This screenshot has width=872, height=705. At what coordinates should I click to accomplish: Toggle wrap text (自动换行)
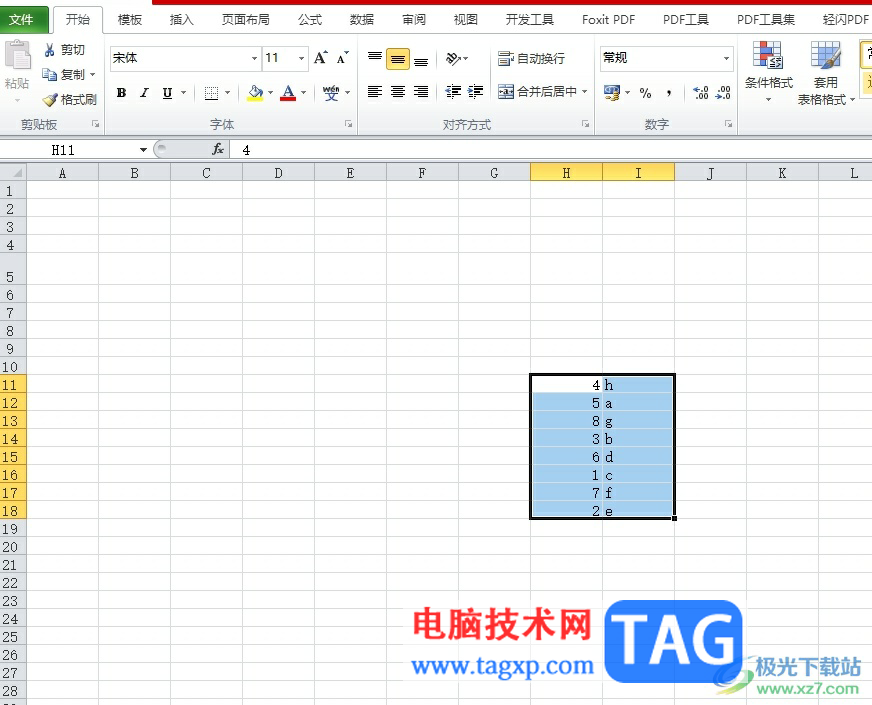coord(532,58)
